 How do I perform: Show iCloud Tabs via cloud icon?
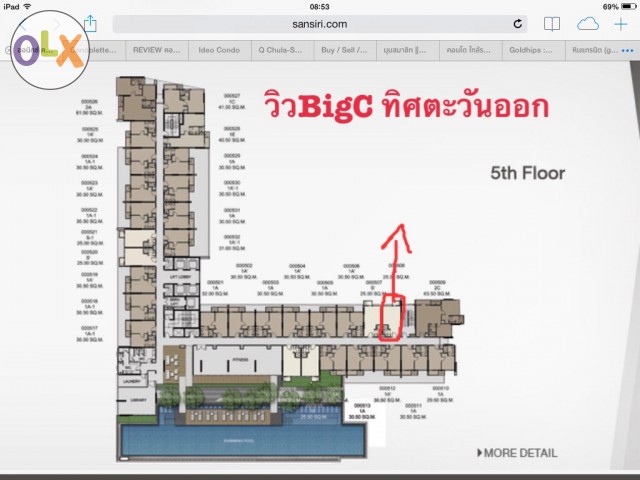[x=587, y=24]
